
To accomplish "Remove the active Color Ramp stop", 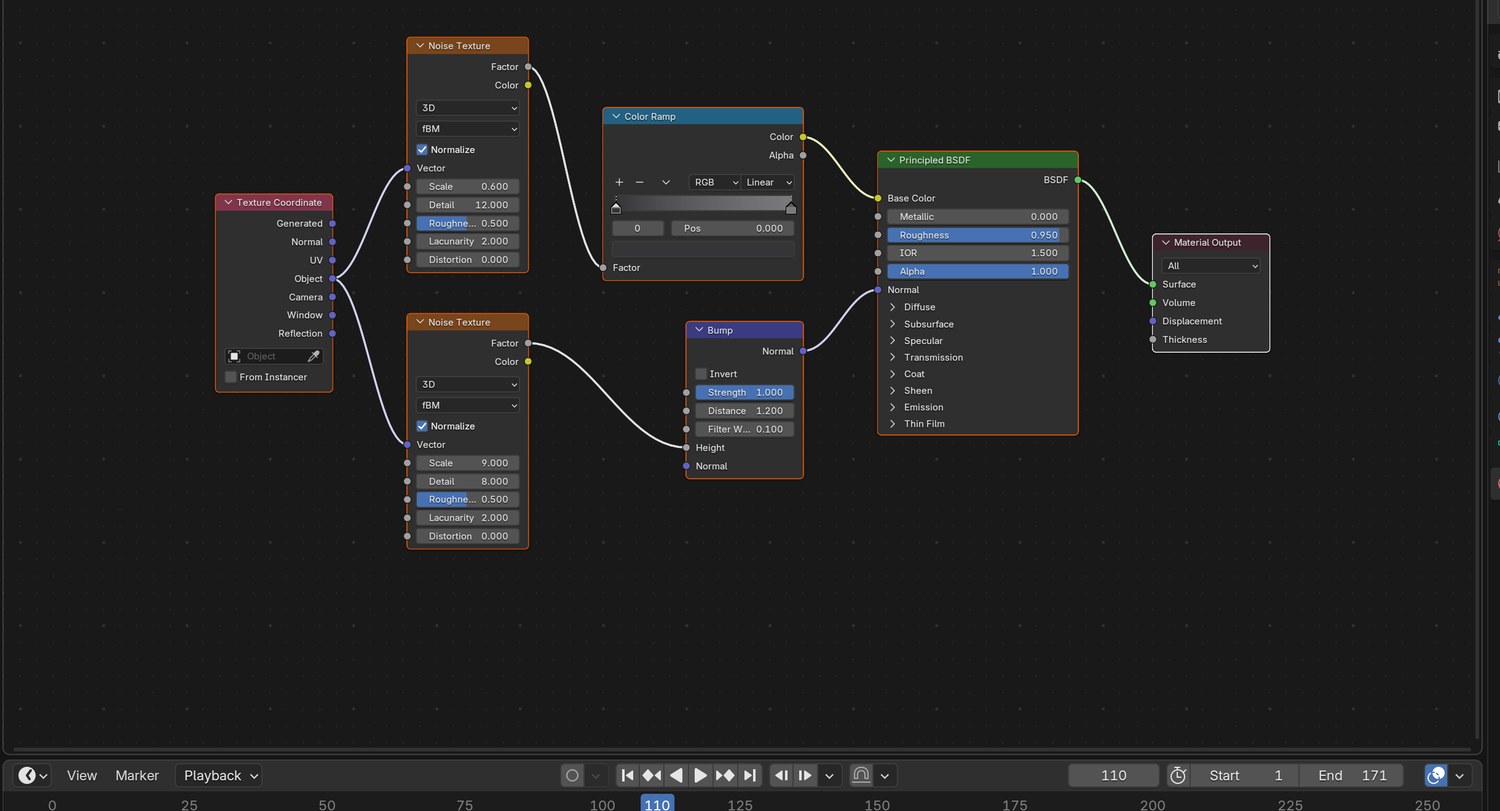I will coord(640,182).
